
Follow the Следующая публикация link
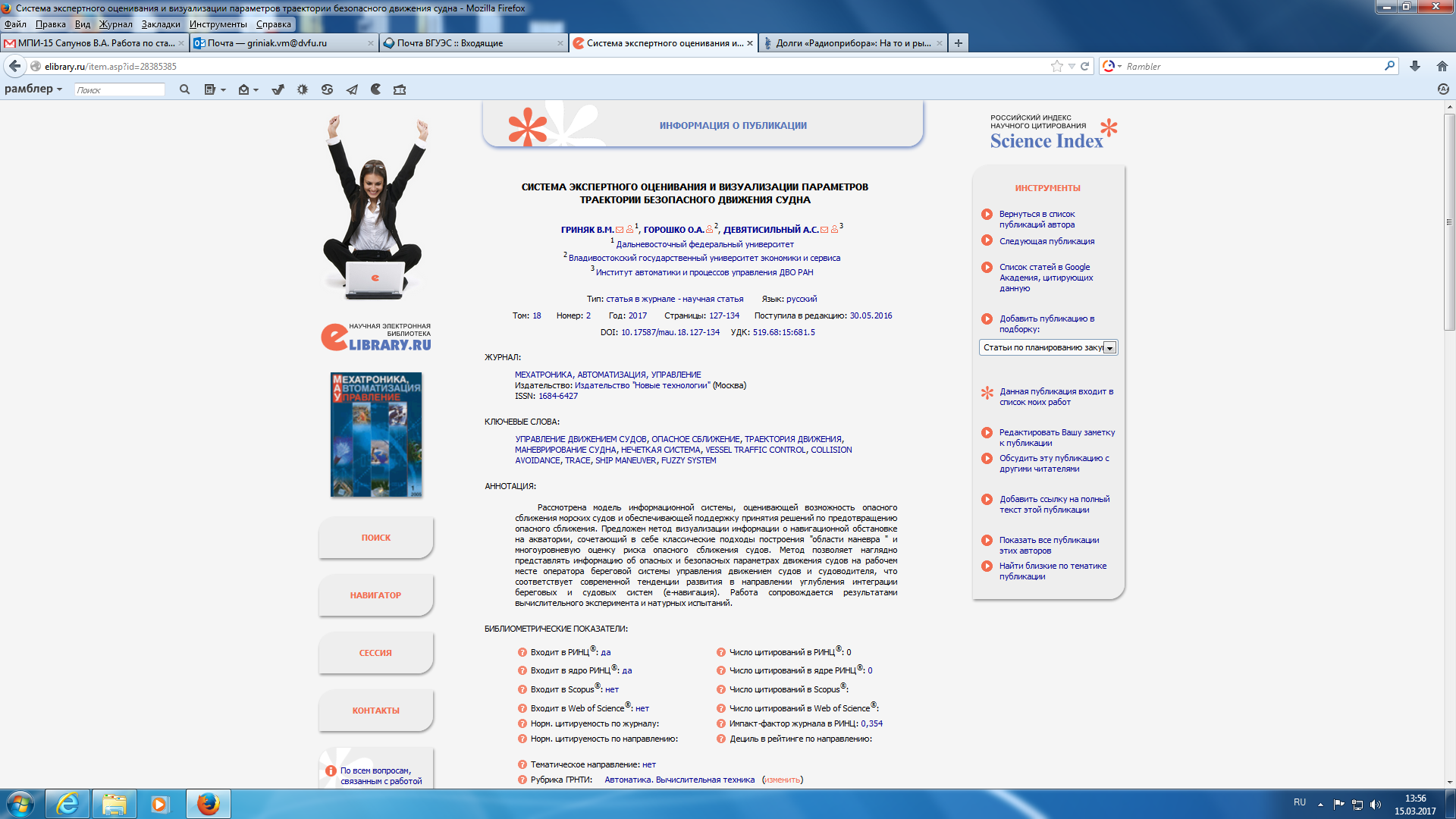click(x=1046, y=241)
